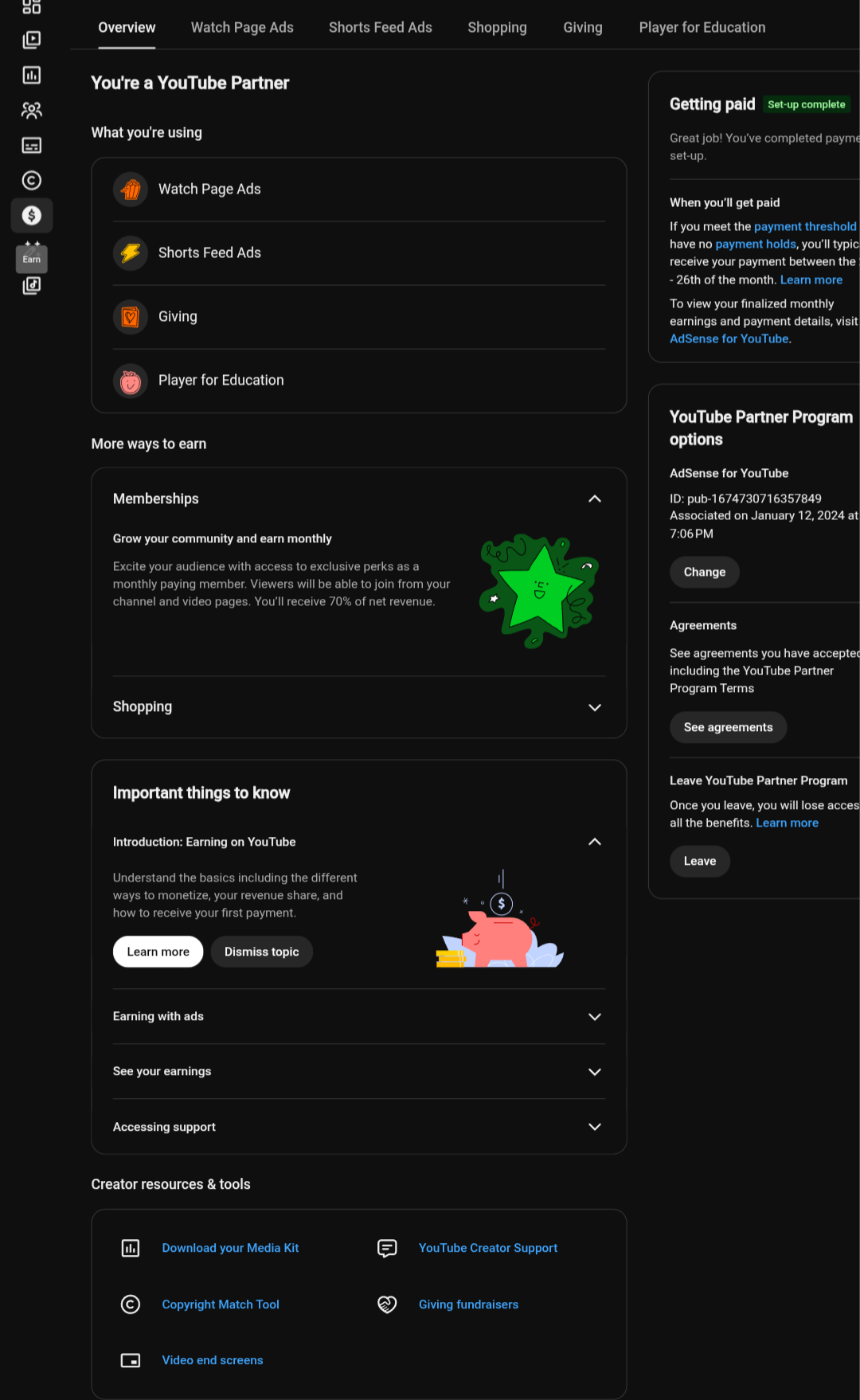Select Giving row in What you're using
The height and width of the screenshot is (1400, 860).
359,317
